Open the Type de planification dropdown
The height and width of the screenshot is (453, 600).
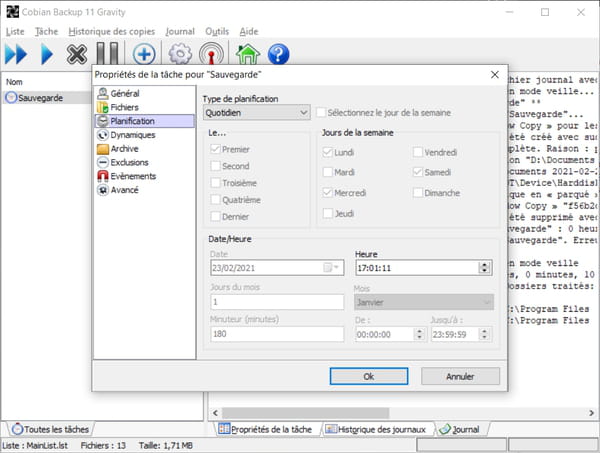pos(256,112)
